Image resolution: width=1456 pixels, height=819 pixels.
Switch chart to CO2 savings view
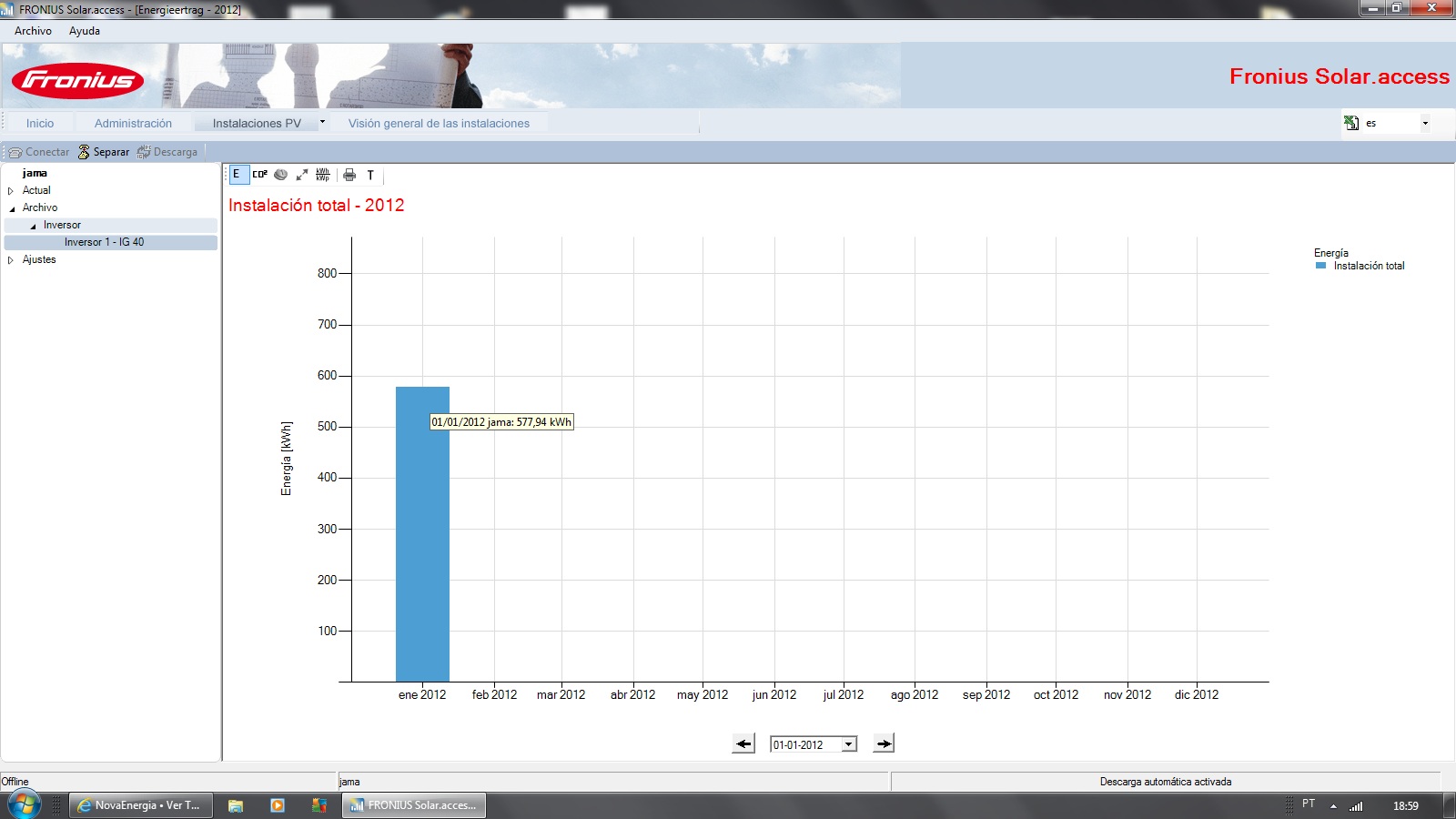(260, 175)
